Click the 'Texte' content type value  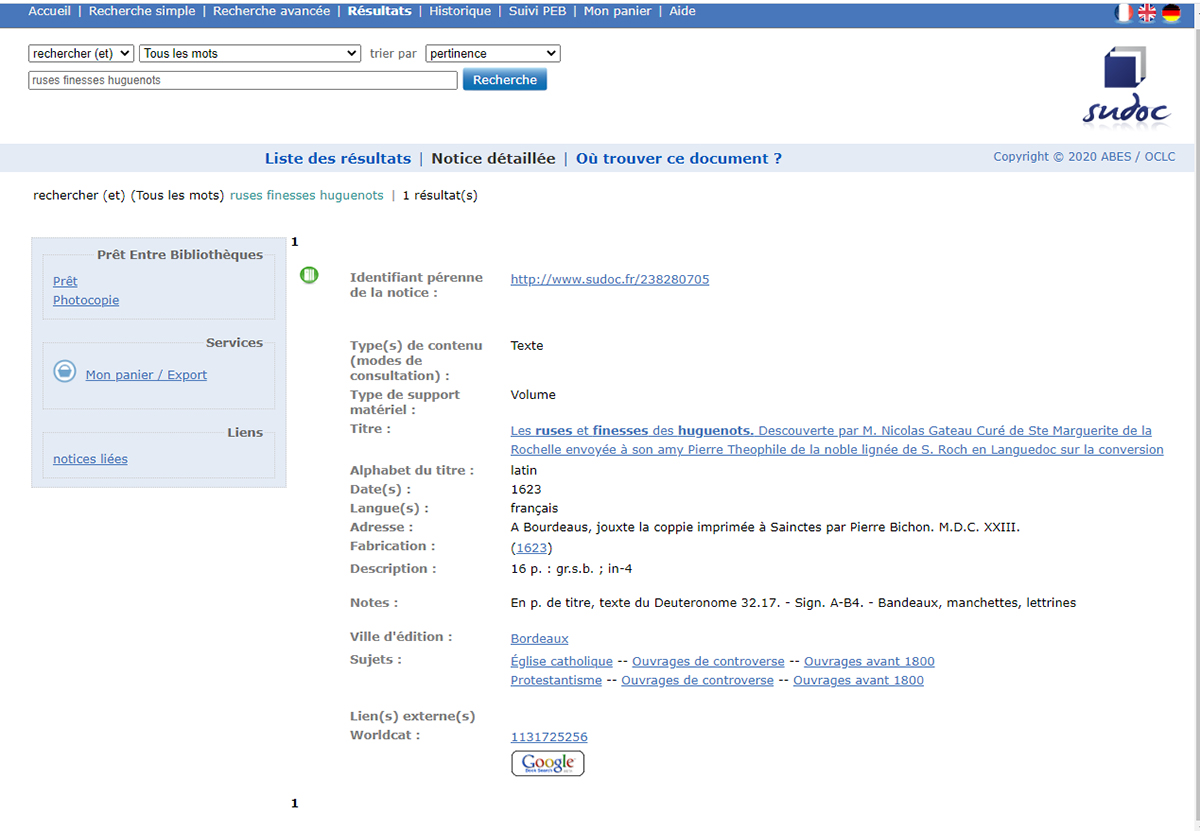point(527,345)
